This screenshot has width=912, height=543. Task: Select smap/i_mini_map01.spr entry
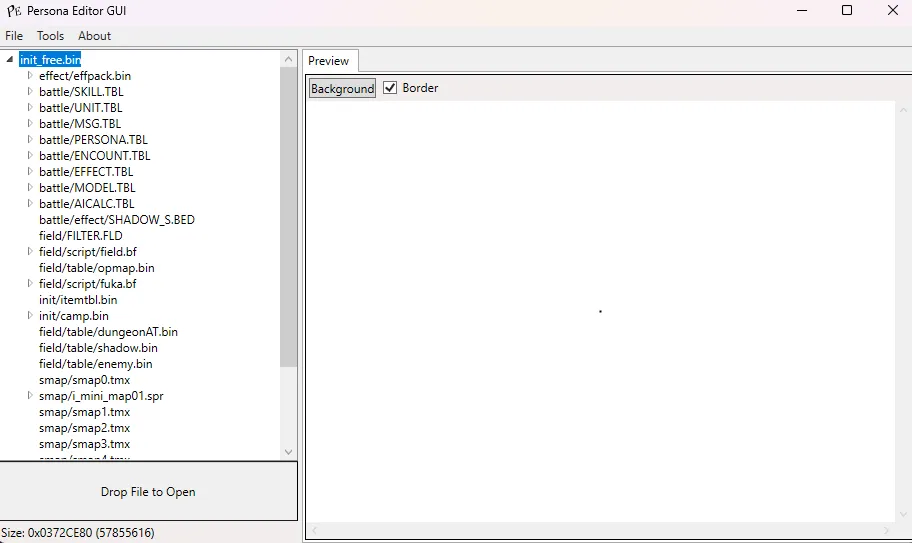[x=101, y=396]
